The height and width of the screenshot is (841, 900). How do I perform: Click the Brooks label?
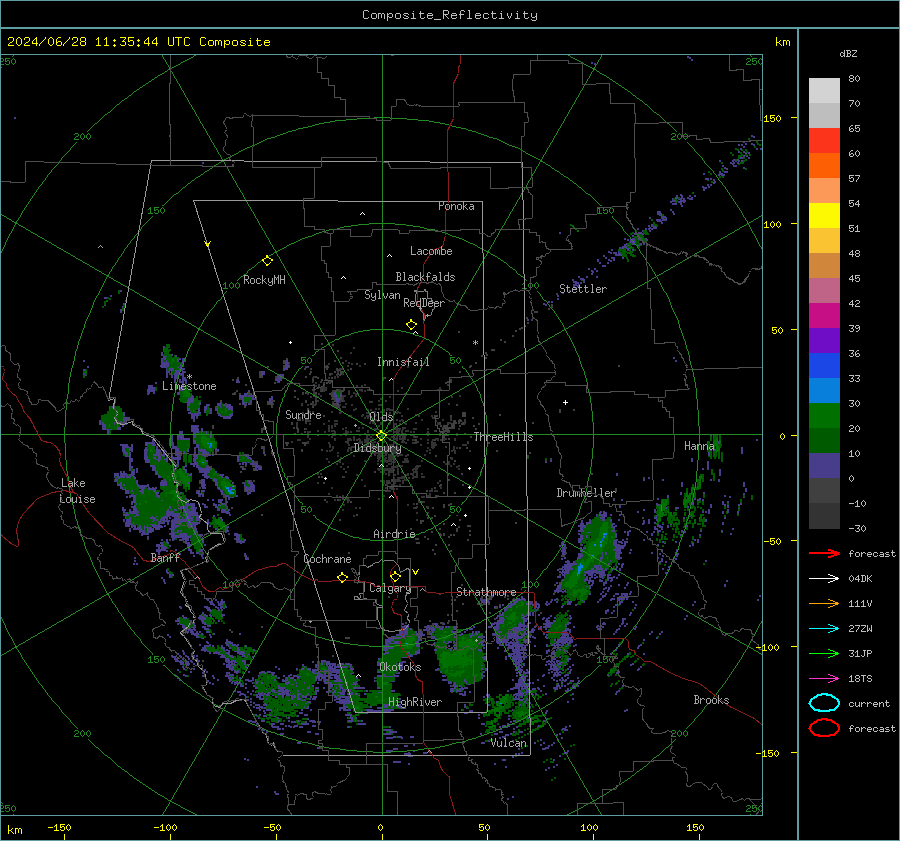(x=711, y=700)
